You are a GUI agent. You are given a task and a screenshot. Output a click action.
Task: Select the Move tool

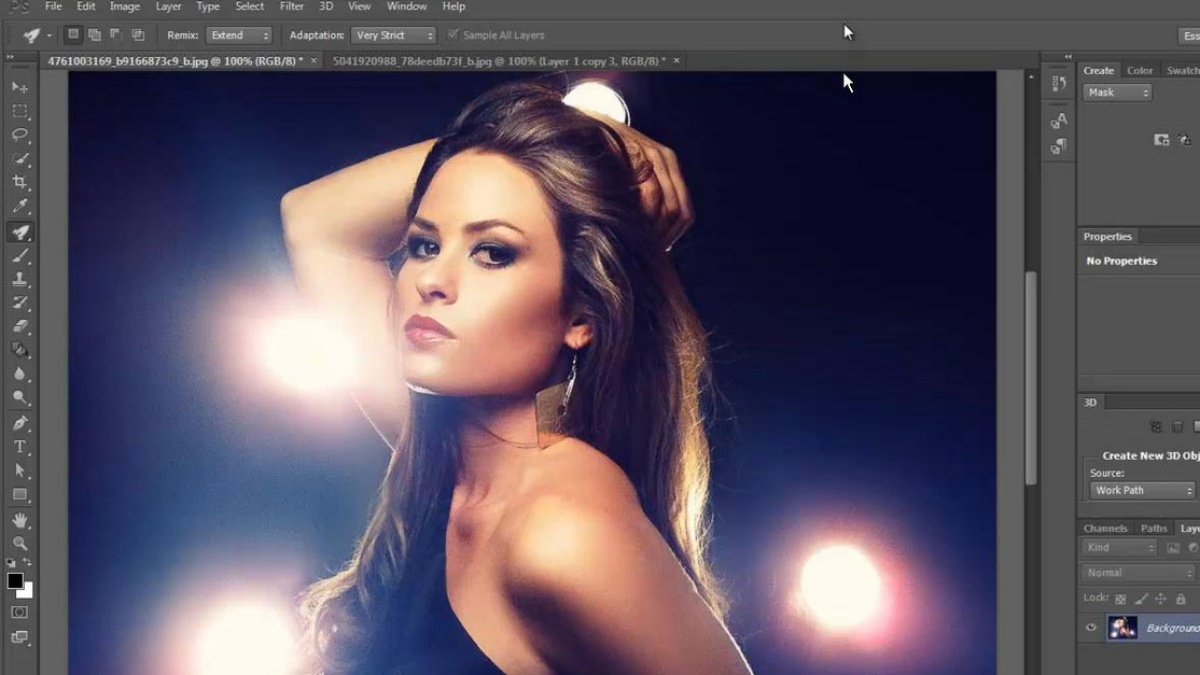click(20, 87)
